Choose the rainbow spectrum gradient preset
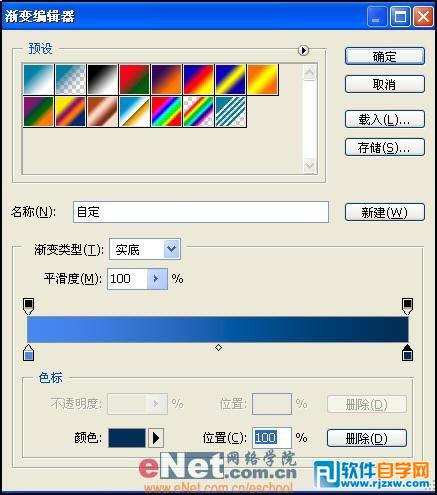Image resolution: width=437 pixels, height=495 pixels. click(x=166, y=112)
